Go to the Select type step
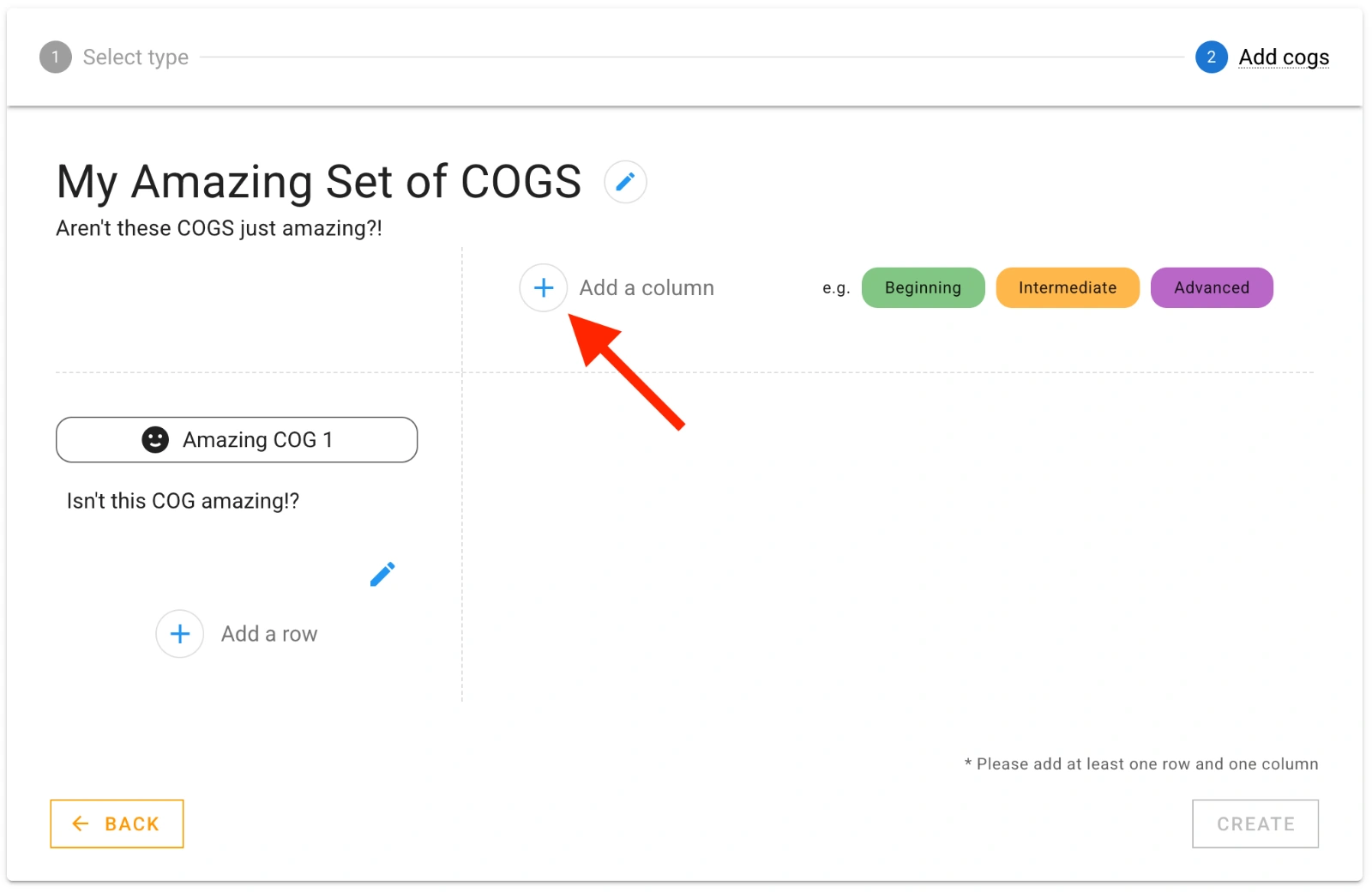Viewport: 1372px width, 893px height. (135, 57)
